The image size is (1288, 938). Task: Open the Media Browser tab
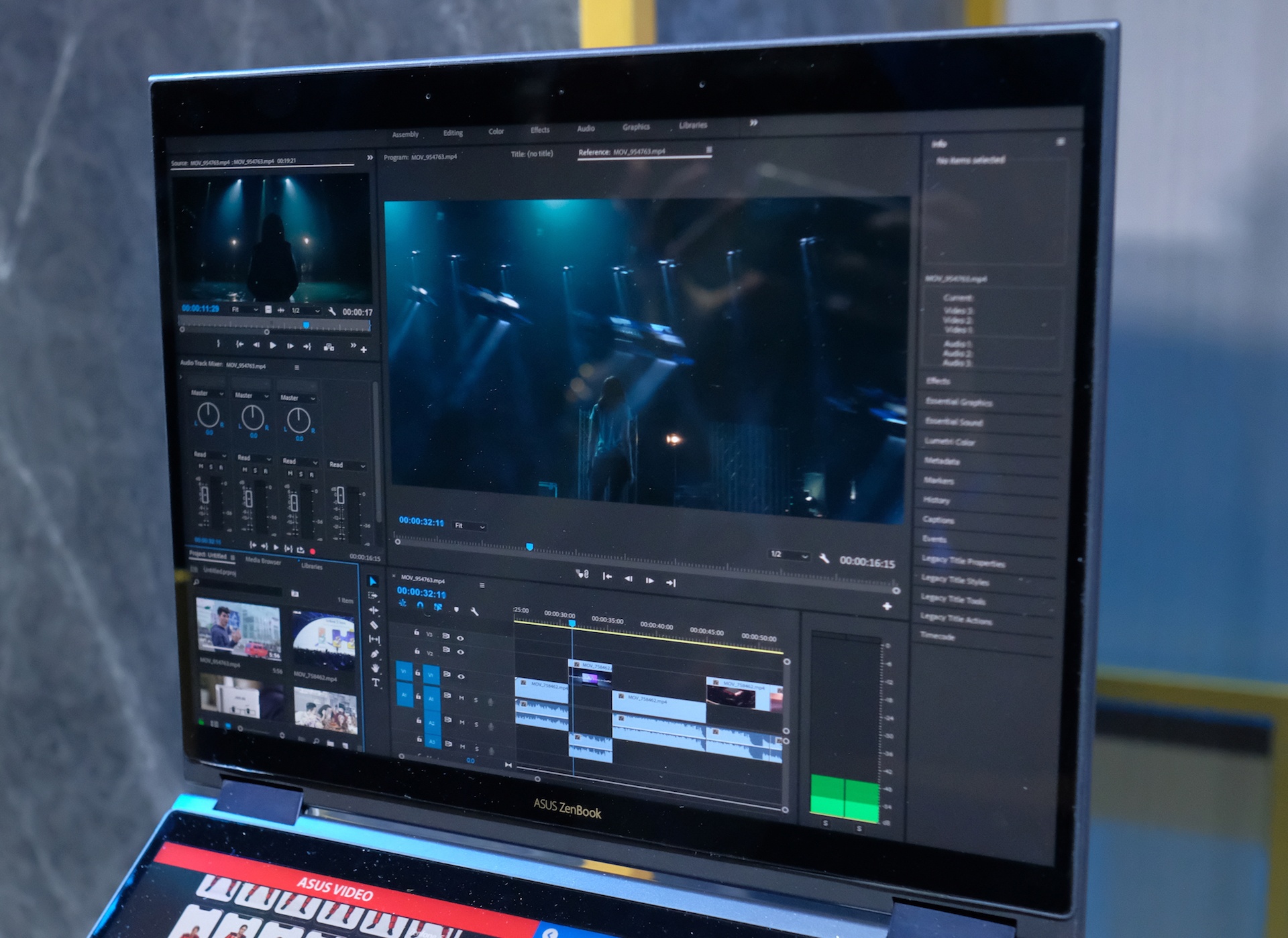(x=263, y=561)
